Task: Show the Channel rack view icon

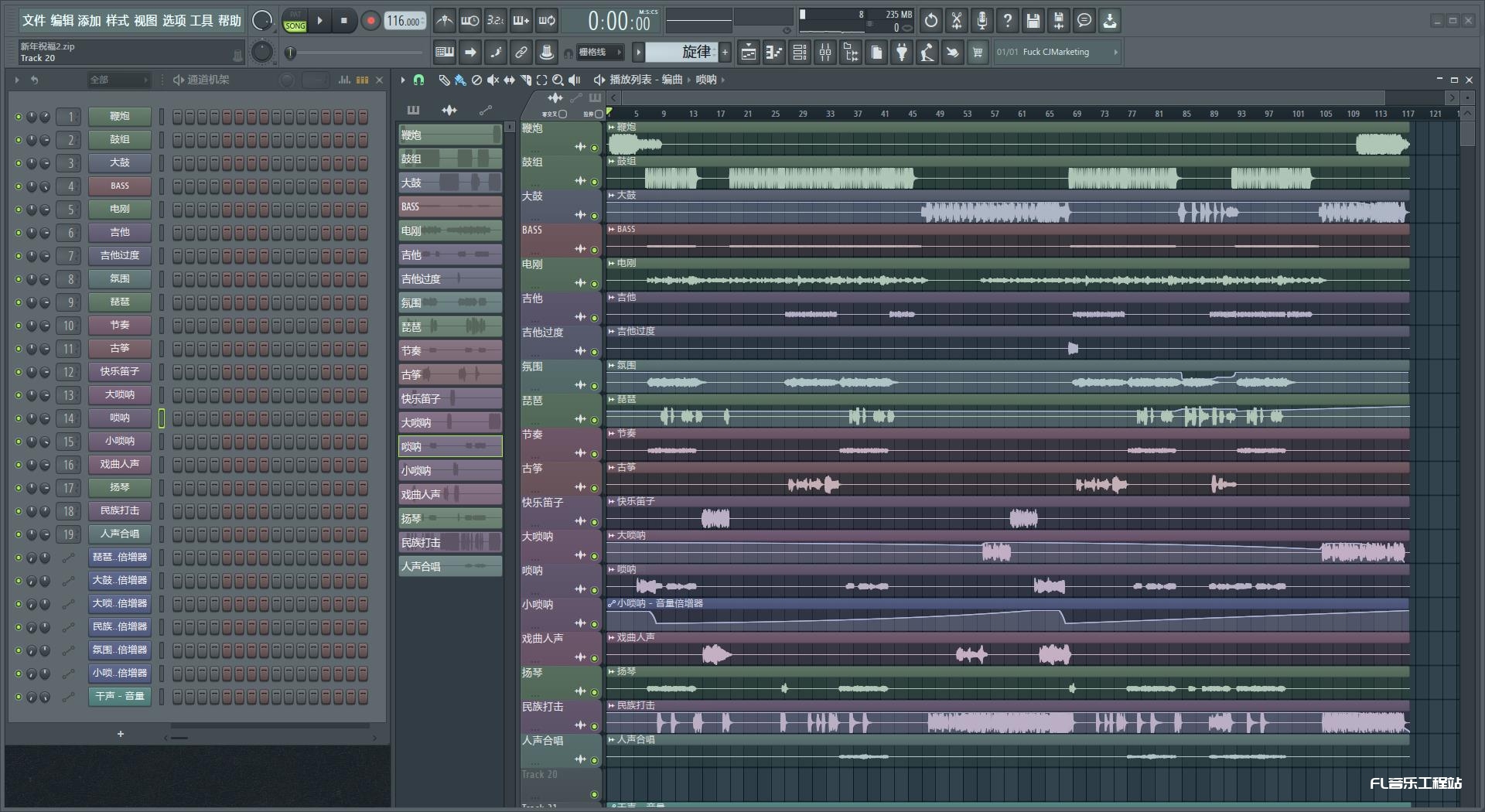Action: pos(800,53)
